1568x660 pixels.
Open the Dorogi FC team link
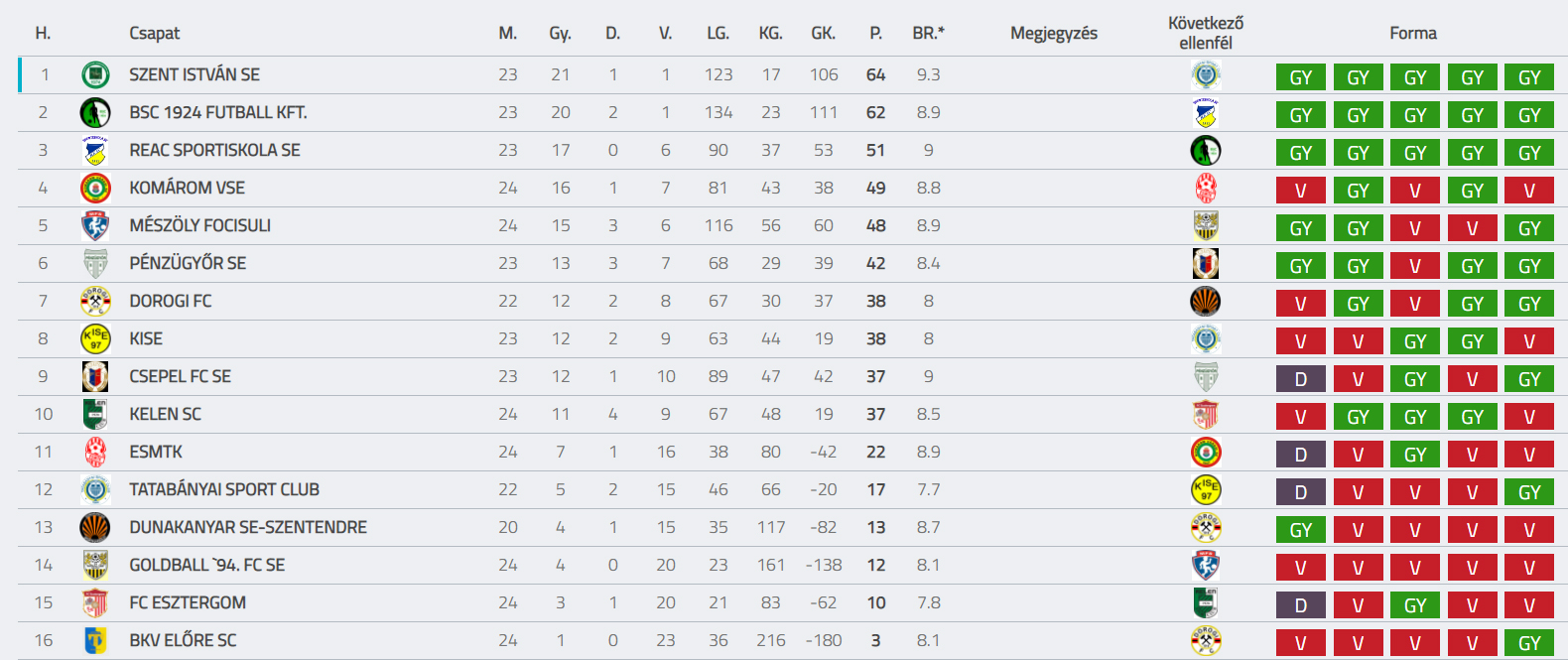point(171,301)
